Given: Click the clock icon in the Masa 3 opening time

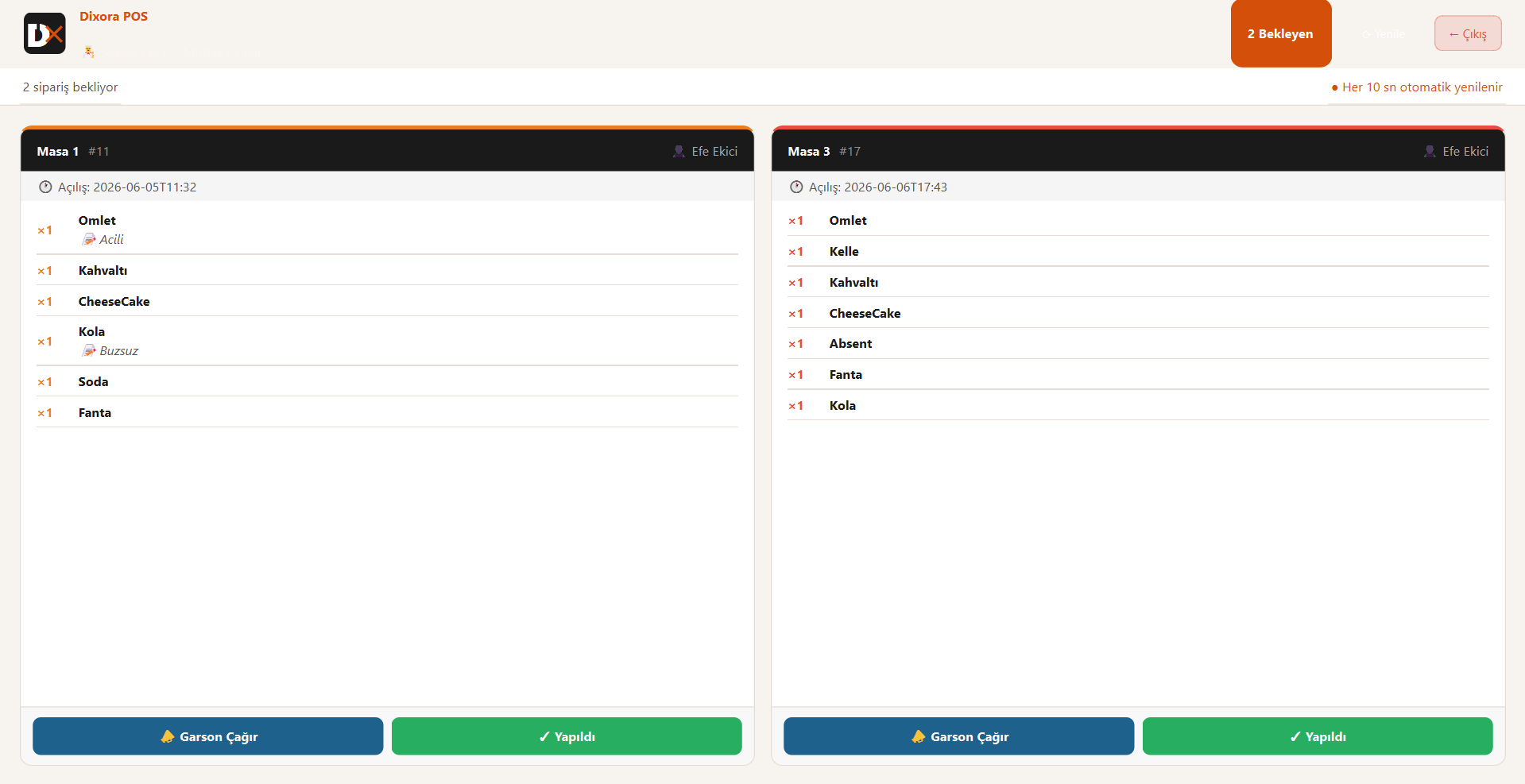Looking at the screenshot, I should (796, 187).
